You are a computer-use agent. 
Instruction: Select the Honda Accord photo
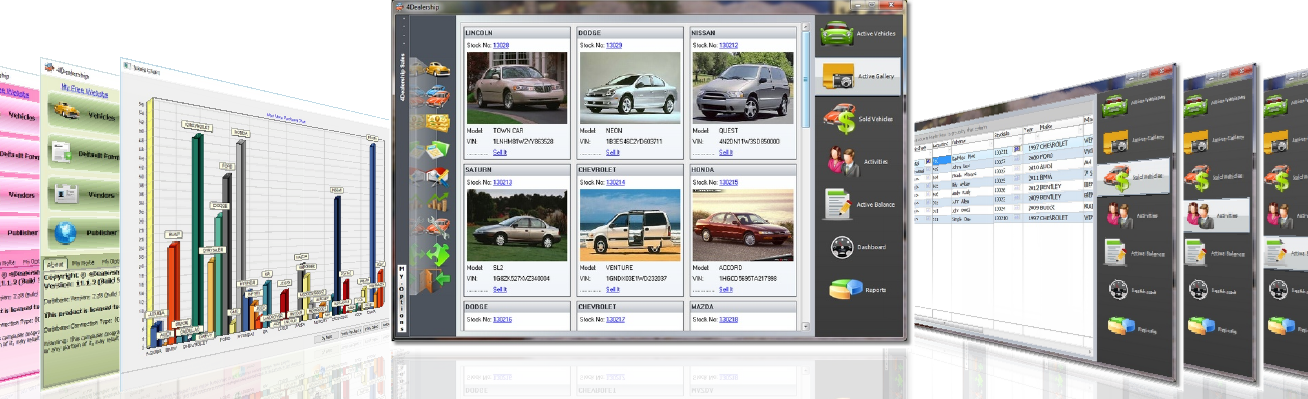coord(743,224)
